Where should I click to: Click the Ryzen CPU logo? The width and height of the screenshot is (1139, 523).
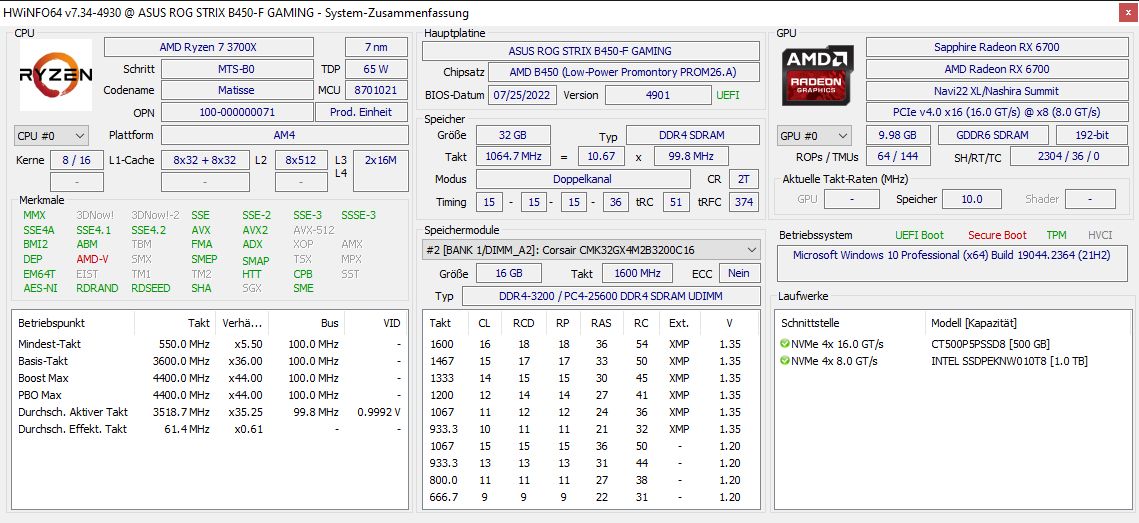pos(55,76)
